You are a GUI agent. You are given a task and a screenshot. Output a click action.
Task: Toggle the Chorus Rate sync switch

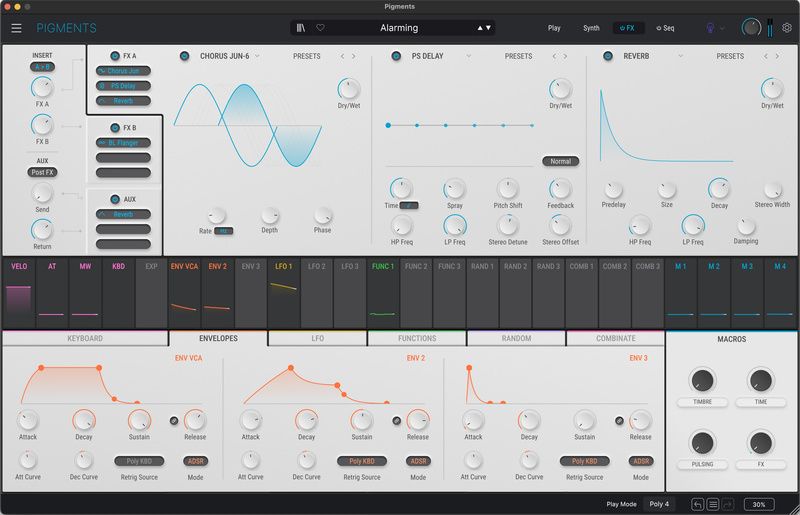coord(223,231)
